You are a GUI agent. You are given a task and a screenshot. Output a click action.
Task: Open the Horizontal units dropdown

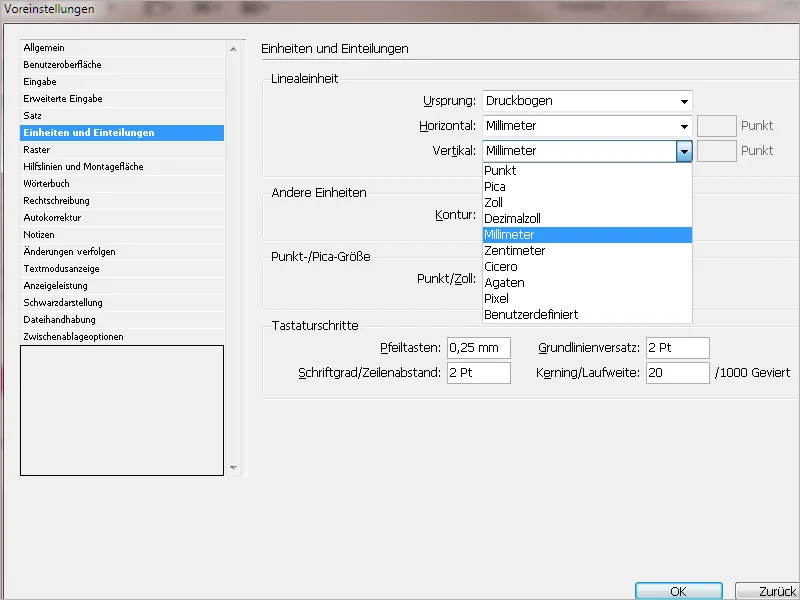pos(684,126)
